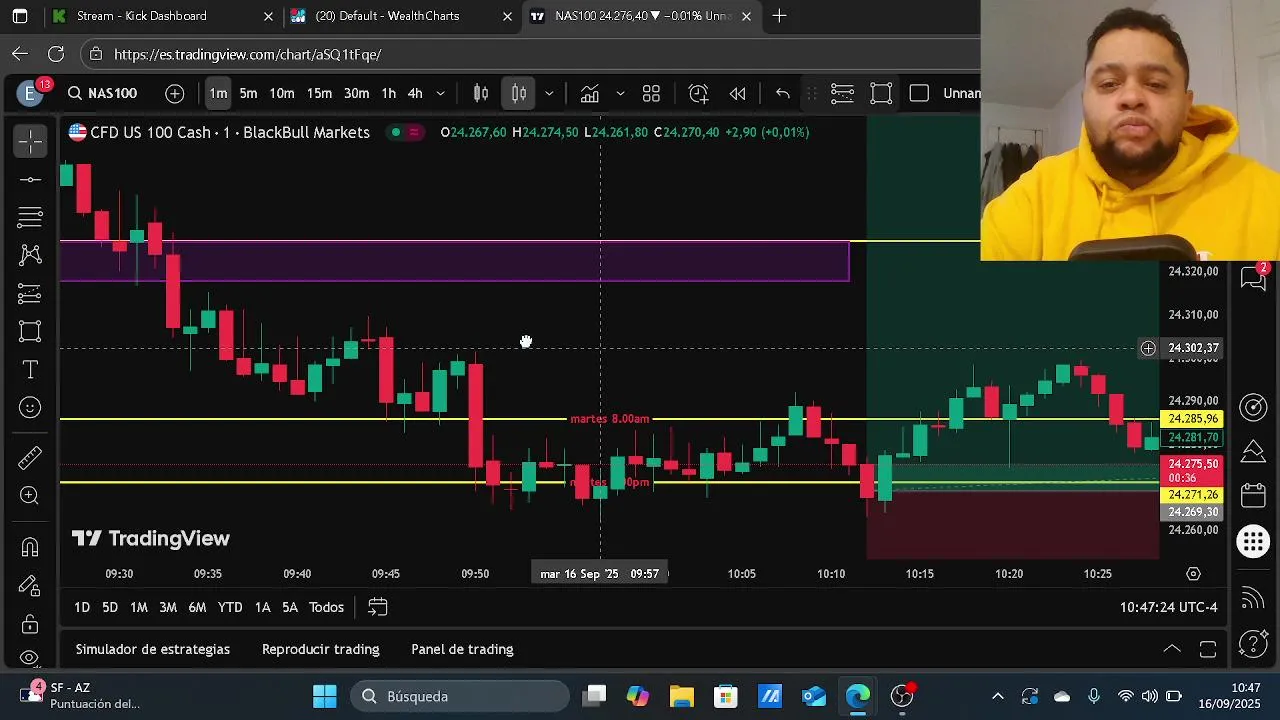Image resolution: width=1280 pixels, height=720 pixels.
Task: Open the calendar panel in right sidebar
Action: coord(1253,496)
